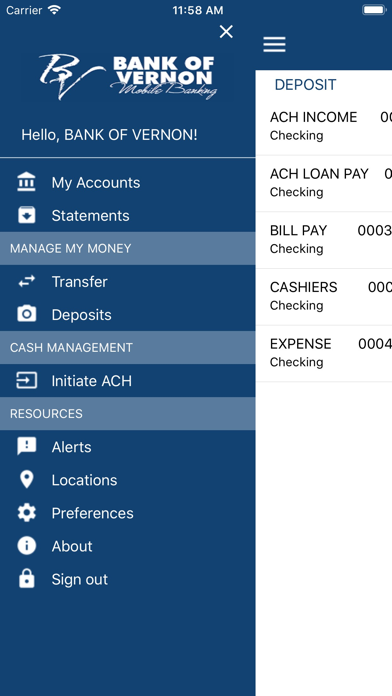The width and height of the screenshot is (392, 696).
Task: Click the RESOURCES section header
Action: (x=127, y=414)
